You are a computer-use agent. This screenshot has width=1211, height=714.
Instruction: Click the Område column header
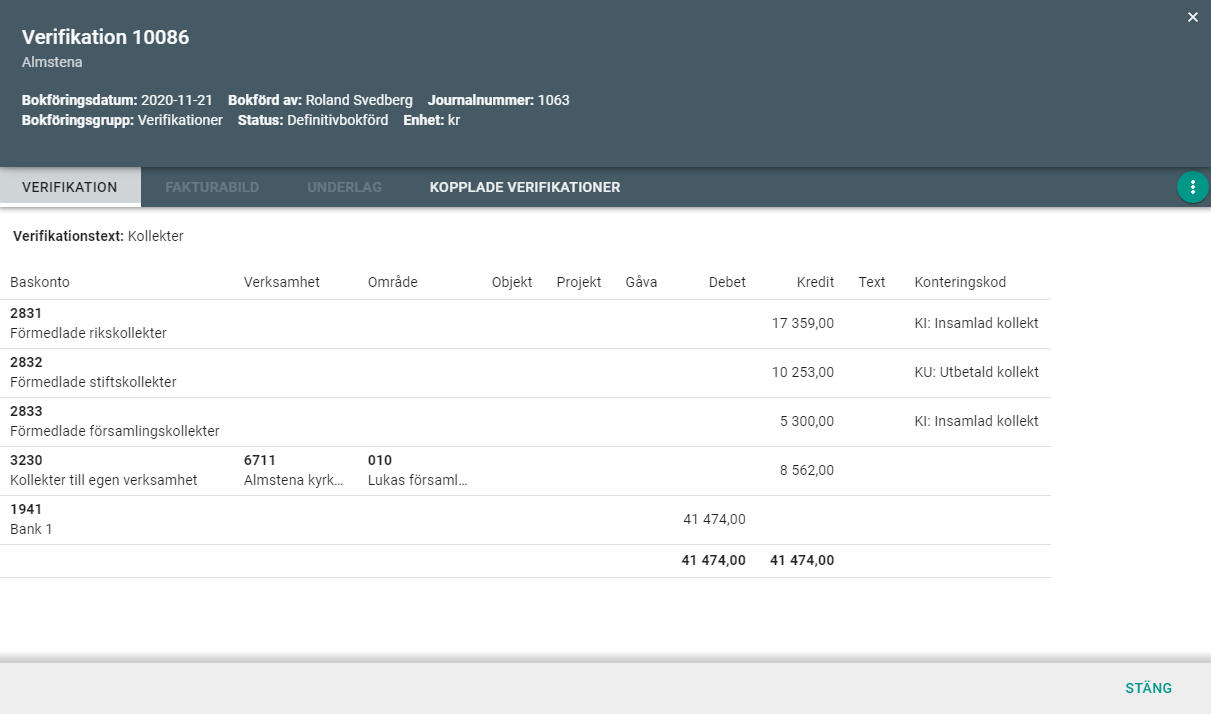(x=393, y=282)
